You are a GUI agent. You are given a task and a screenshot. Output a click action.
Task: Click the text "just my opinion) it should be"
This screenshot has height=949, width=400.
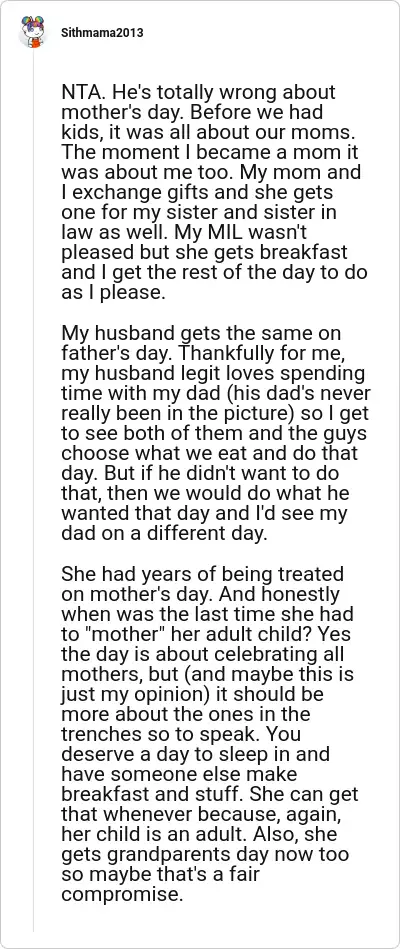tap(194, 694)
